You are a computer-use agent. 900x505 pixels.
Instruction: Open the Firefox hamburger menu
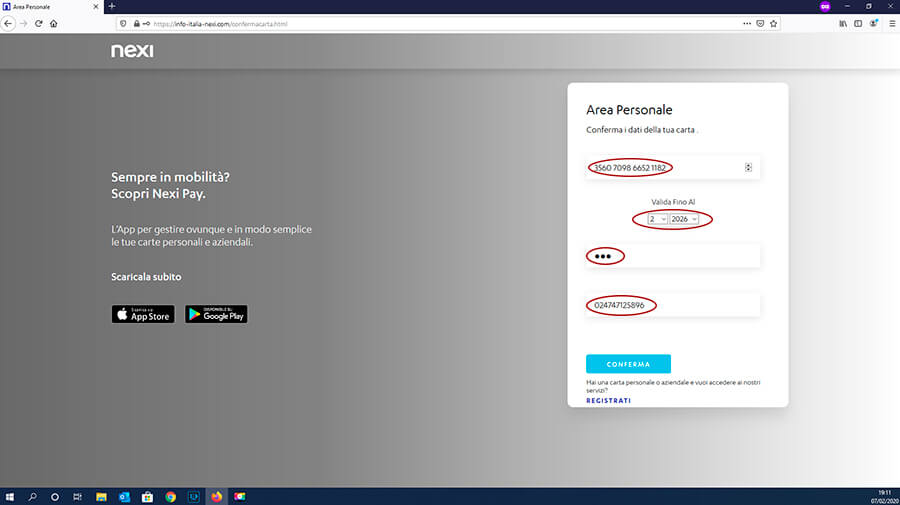pos(892,24)
